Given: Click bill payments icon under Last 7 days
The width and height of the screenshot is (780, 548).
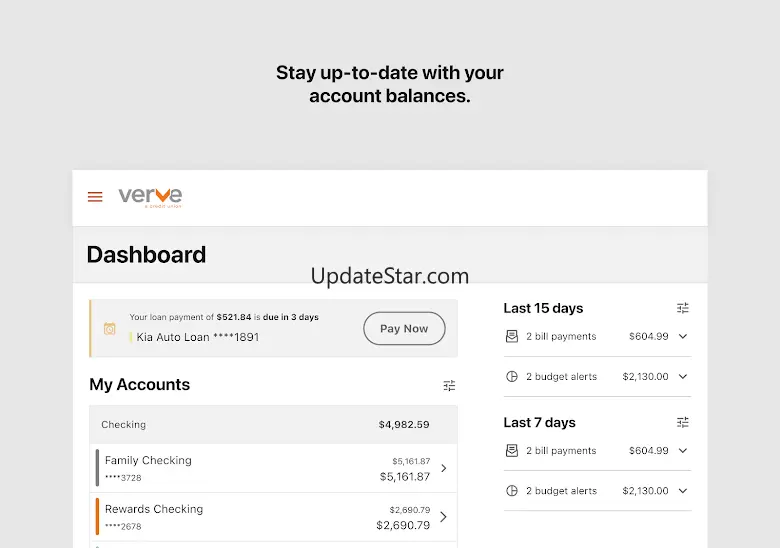Looking at the screenshot, I should click(512, 451).
